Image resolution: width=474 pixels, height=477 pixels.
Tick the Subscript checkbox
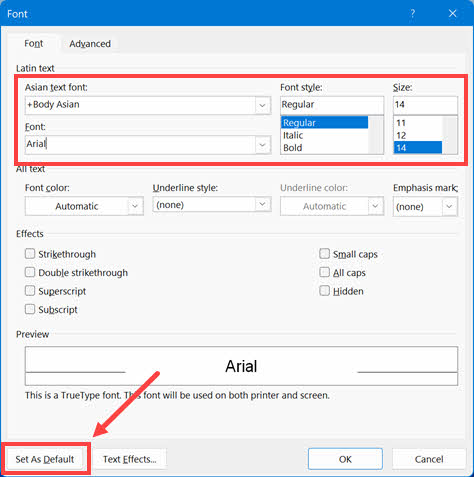[x=30, y=309]
